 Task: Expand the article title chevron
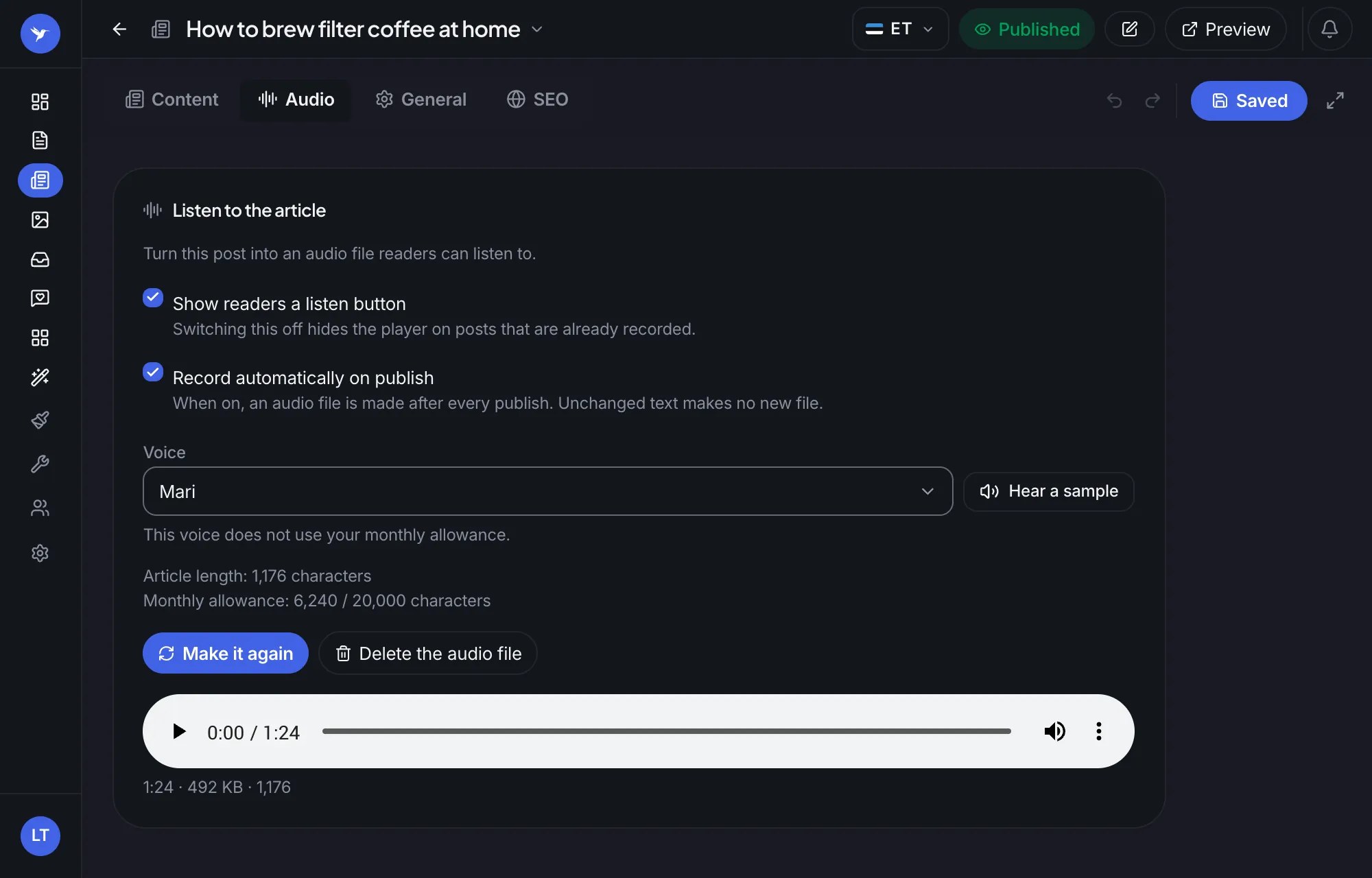tap(537, 29)
